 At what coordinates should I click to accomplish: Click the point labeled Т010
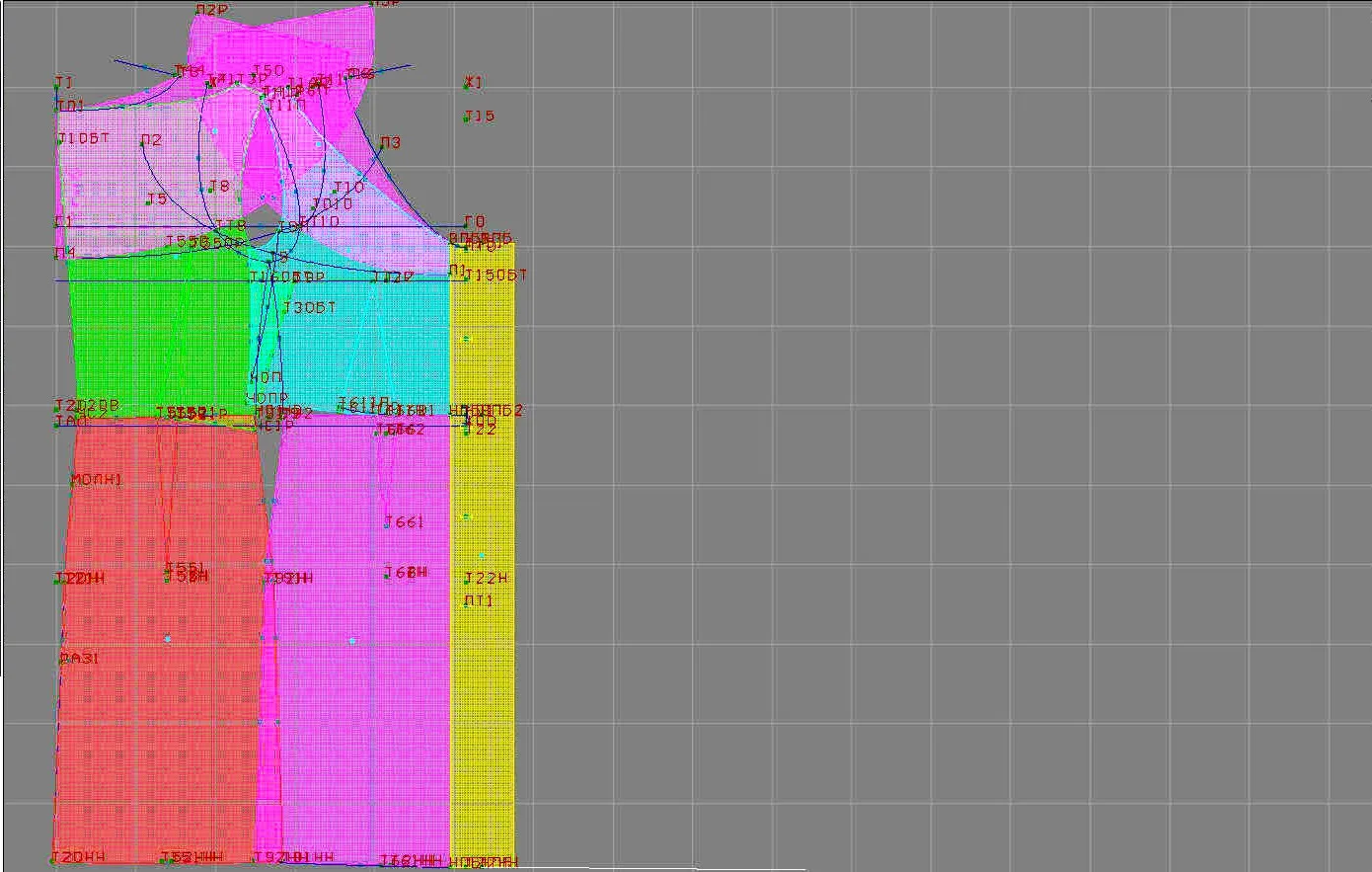coord(332,204)
